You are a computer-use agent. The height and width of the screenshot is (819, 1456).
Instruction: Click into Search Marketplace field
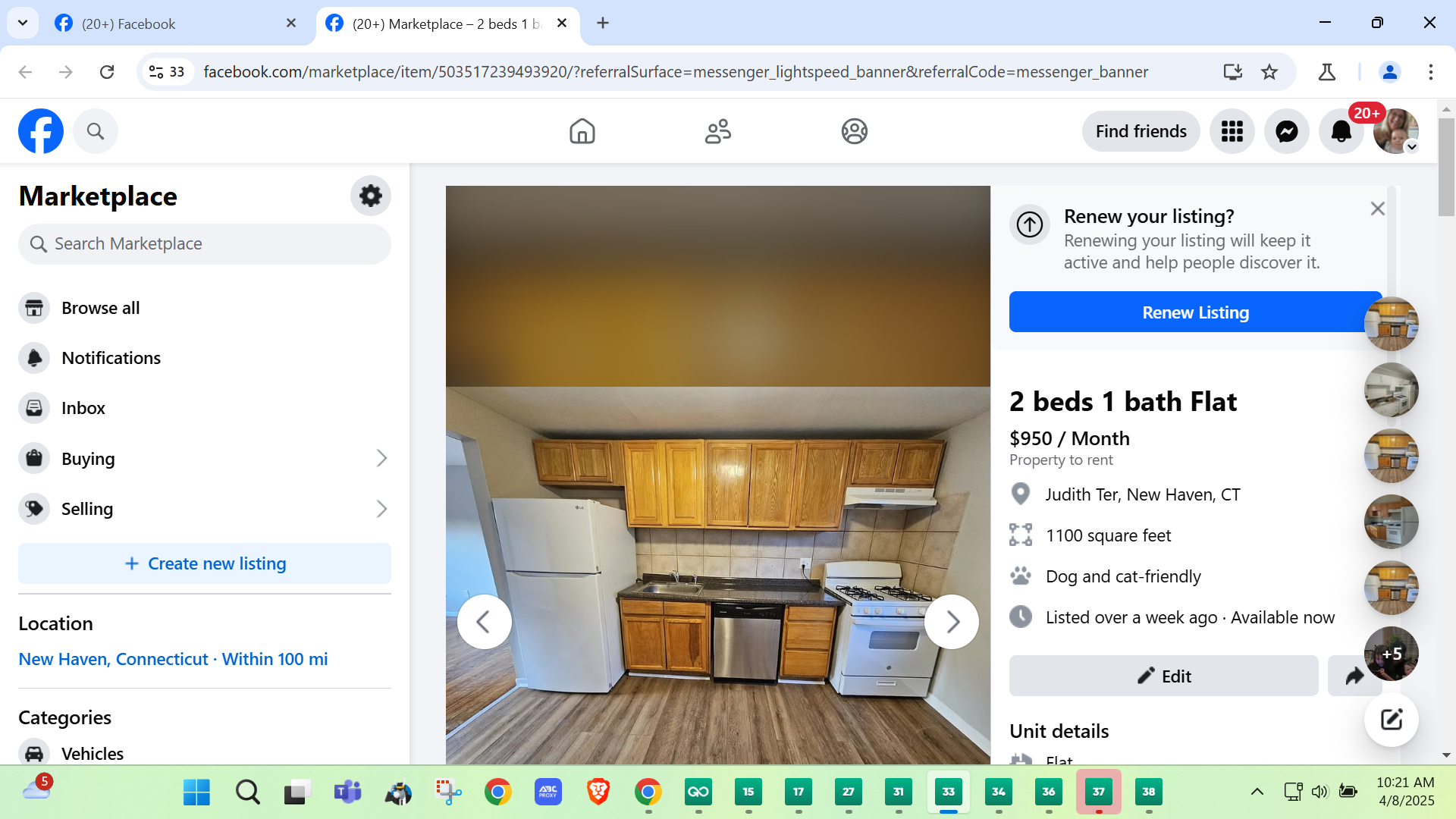tap(205, 244)
